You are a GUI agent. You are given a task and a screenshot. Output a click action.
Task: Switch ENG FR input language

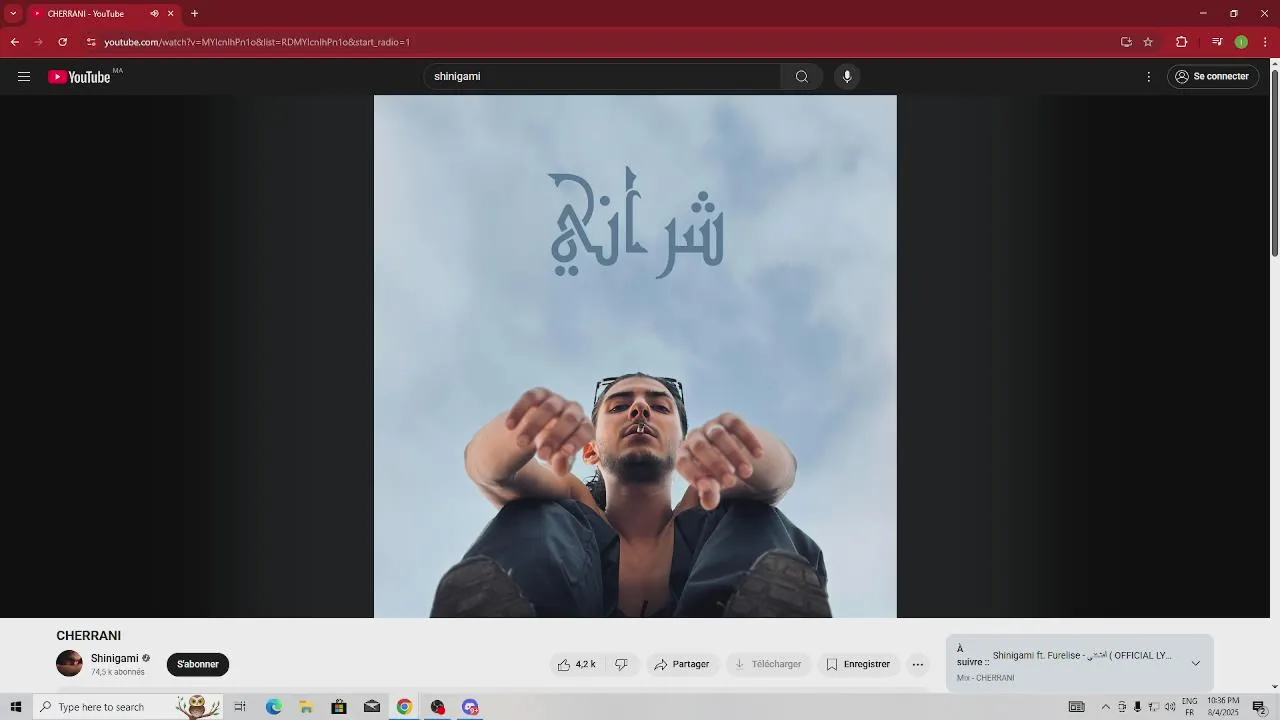pos(1190,707)
